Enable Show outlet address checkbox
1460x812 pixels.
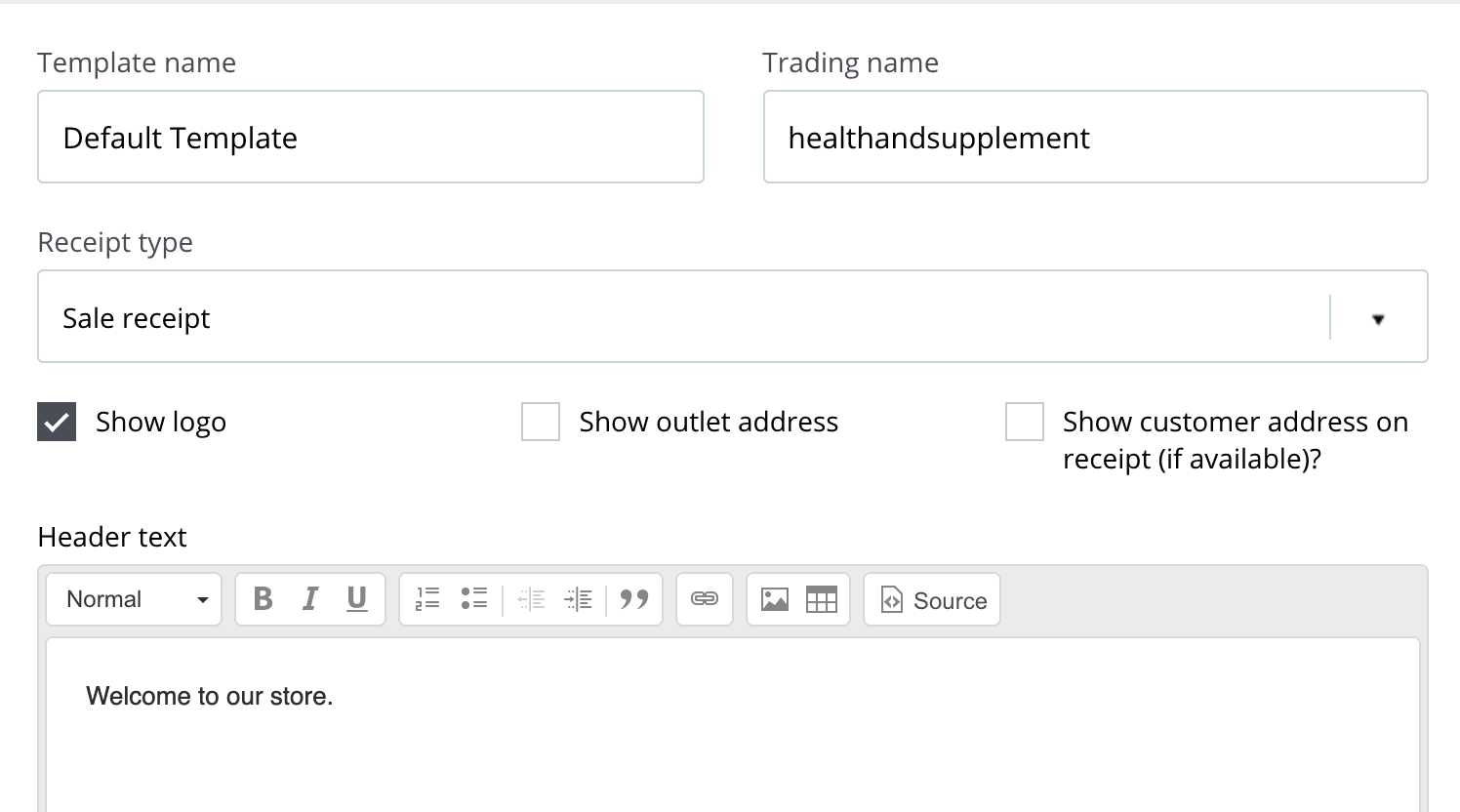tap(541, 422)
